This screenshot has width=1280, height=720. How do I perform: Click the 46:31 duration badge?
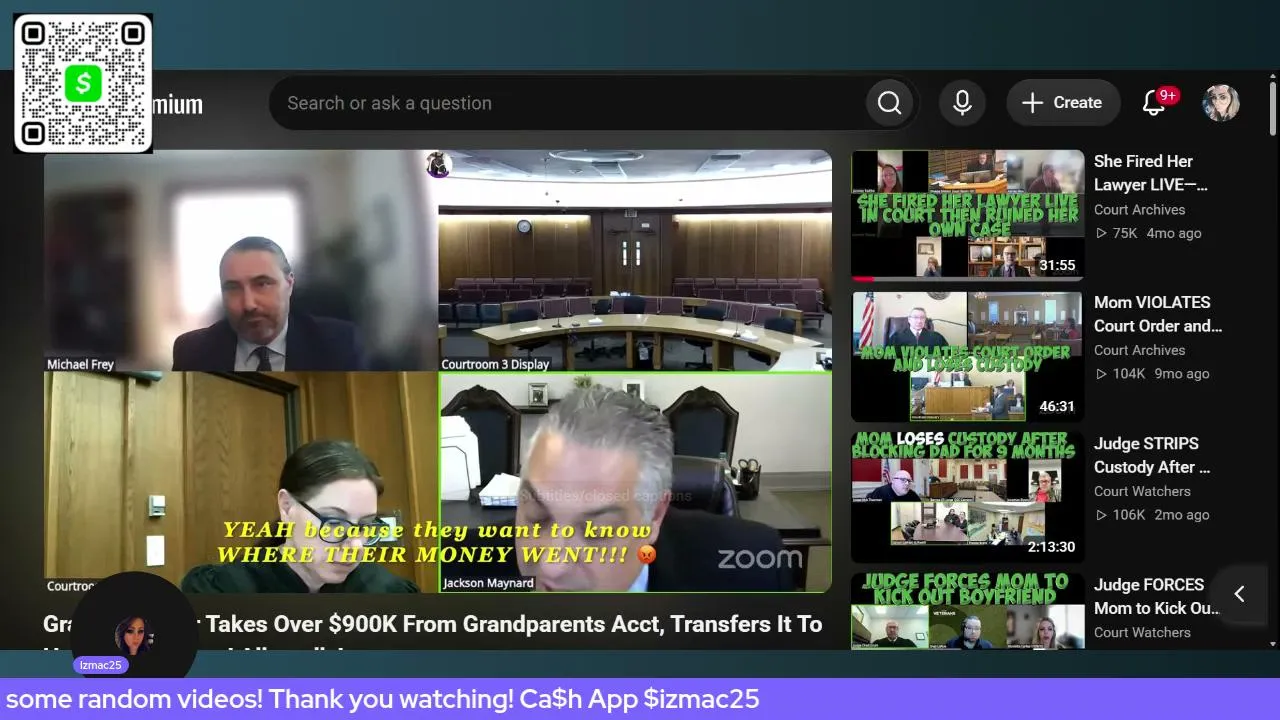coord(1057,406)
